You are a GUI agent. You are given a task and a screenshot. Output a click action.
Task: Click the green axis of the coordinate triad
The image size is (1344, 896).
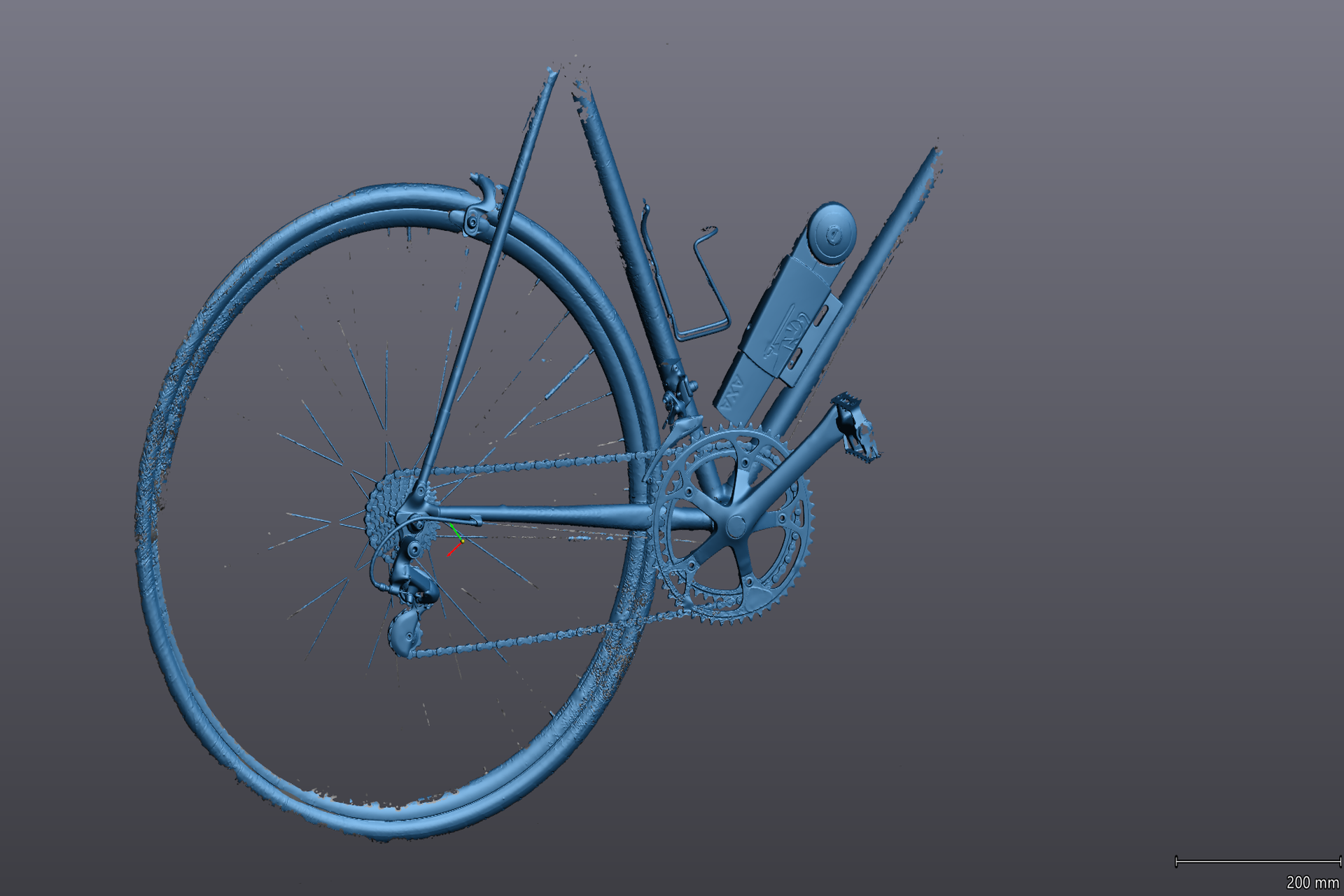tap(456, 531)
